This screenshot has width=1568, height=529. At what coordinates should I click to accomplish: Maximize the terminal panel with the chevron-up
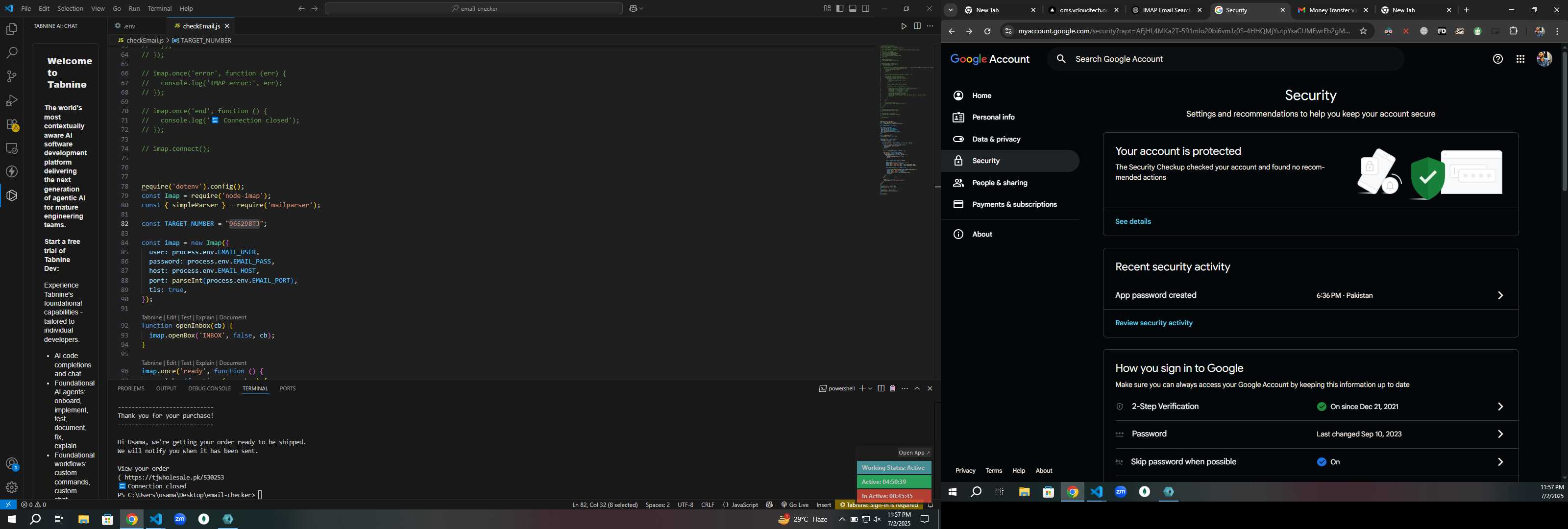[x=917, y=388]
